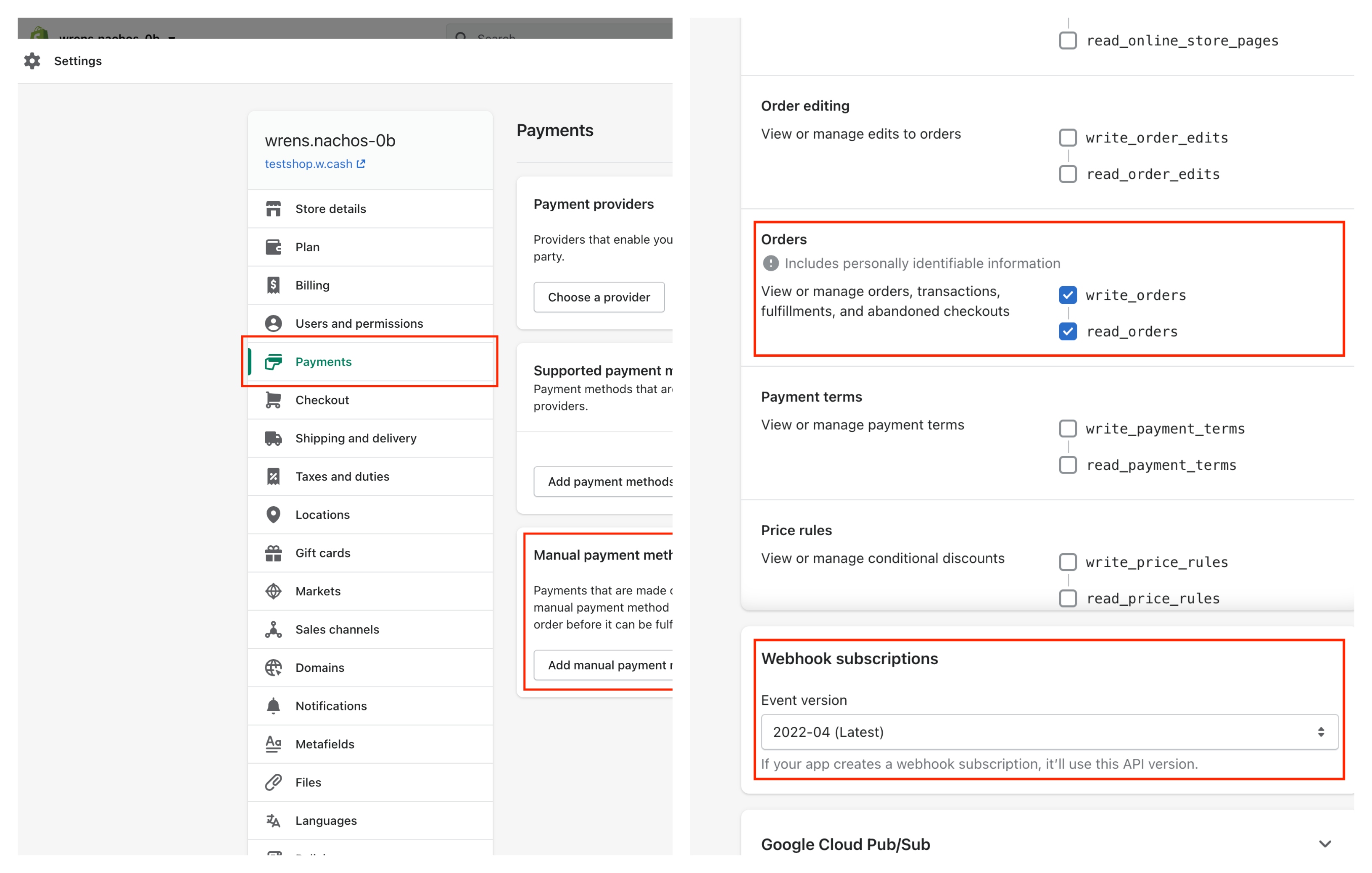1372x873 pixels.
Task: Enable the read_payment_terms checkbox
Action: (1068, 465)
